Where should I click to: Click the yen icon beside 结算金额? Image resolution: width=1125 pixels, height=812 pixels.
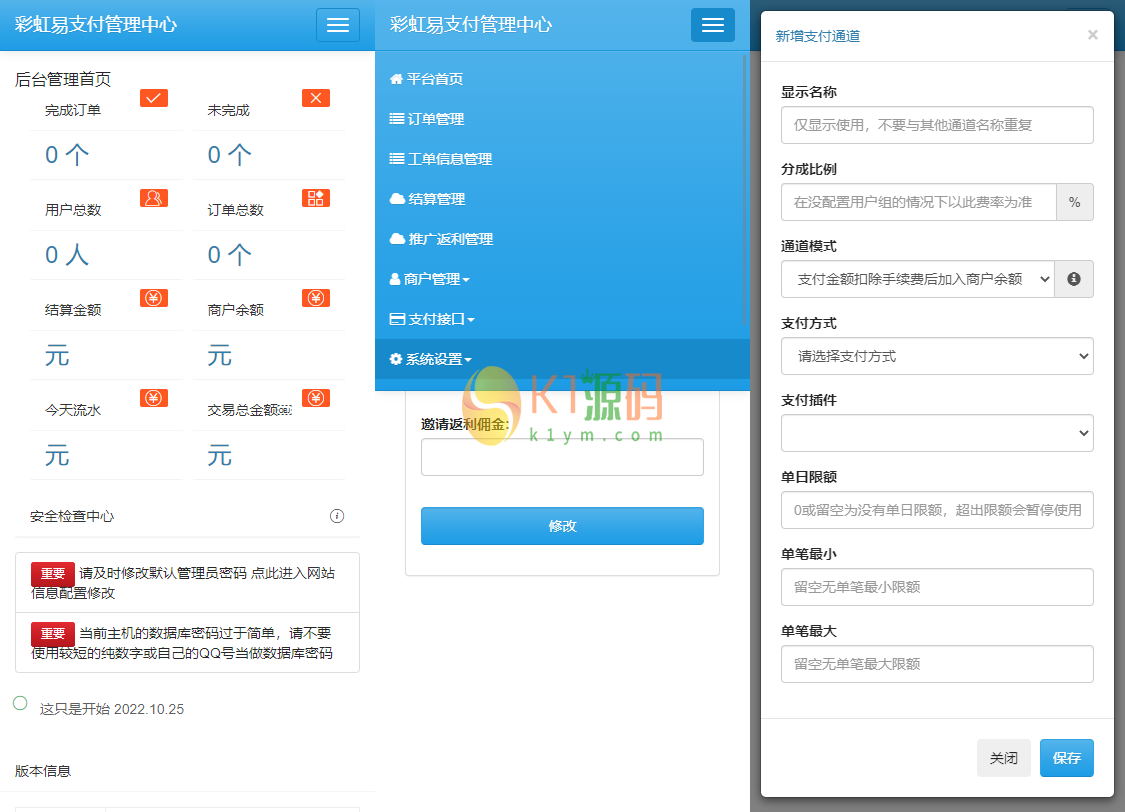click(x=153, y=298)
